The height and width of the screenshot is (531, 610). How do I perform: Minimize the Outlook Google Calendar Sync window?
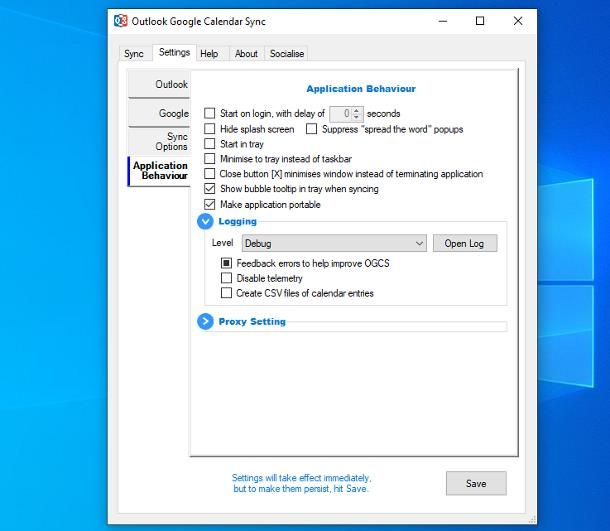click(443, 21)
